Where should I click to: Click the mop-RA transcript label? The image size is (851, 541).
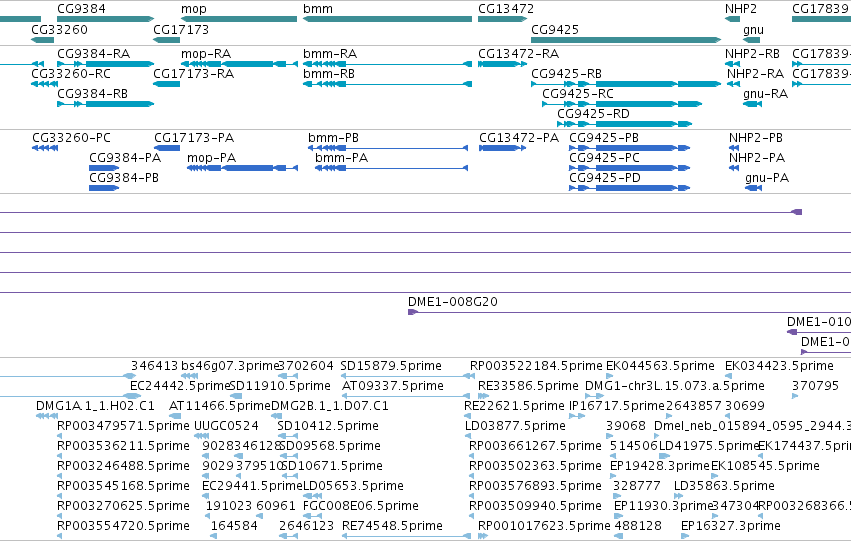[206, 53]
